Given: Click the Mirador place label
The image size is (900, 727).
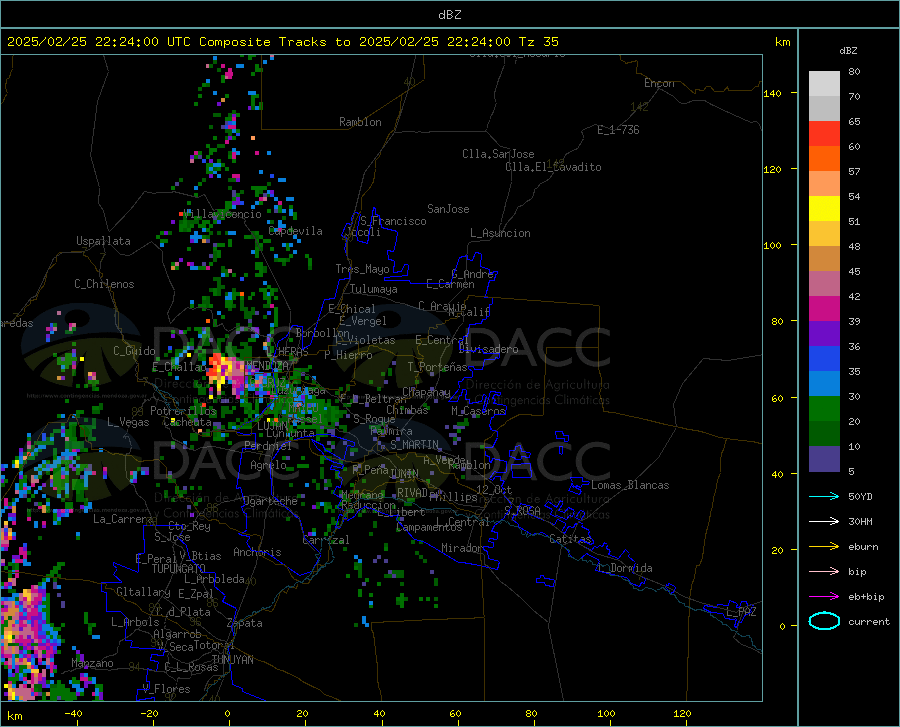Looking at the screenshot, I should [x=461, y=548].
